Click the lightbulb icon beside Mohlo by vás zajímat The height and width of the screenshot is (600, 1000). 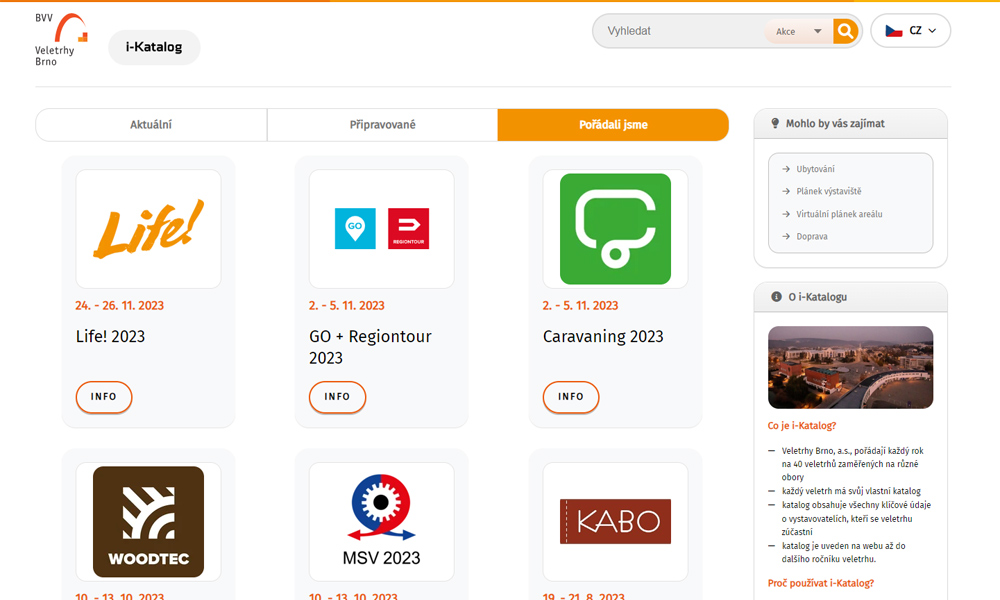[x=775, y=123]
